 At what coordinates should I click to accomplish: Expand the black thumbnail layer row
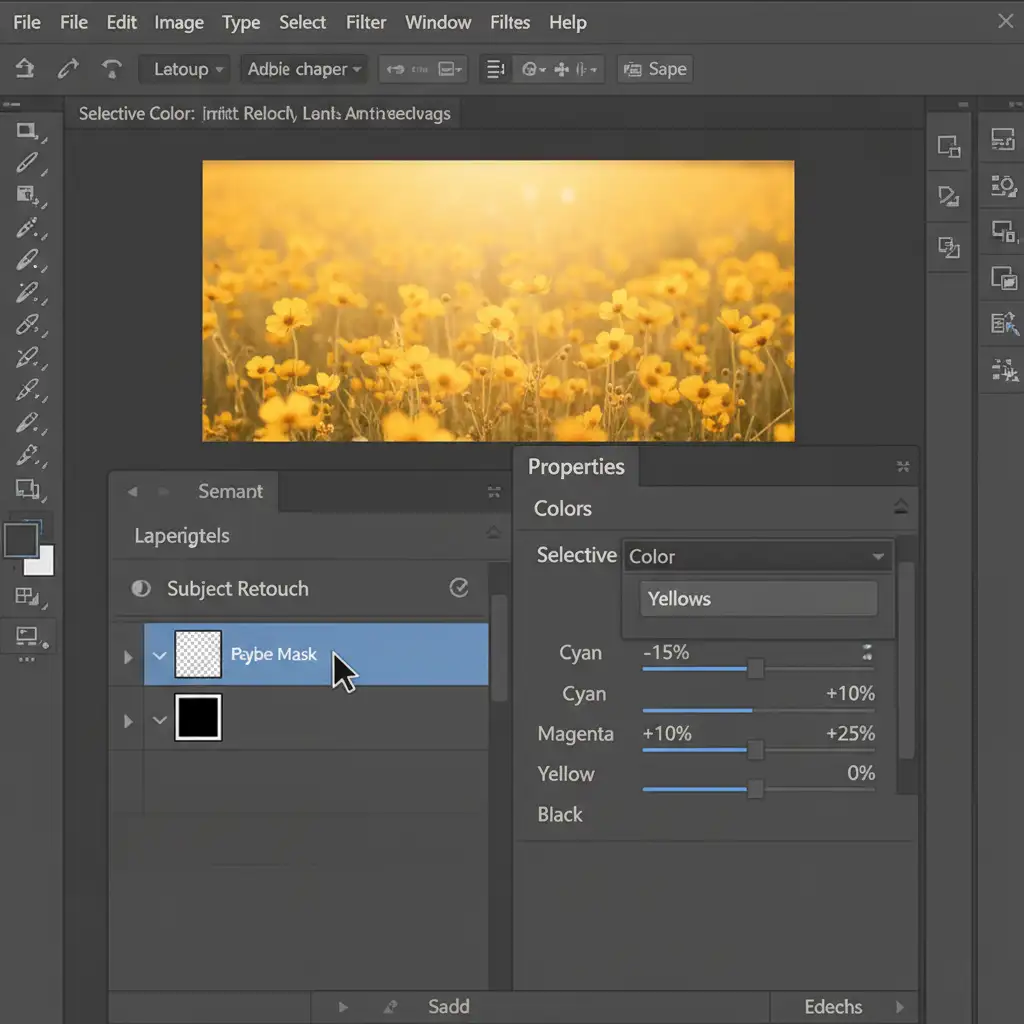127,720
